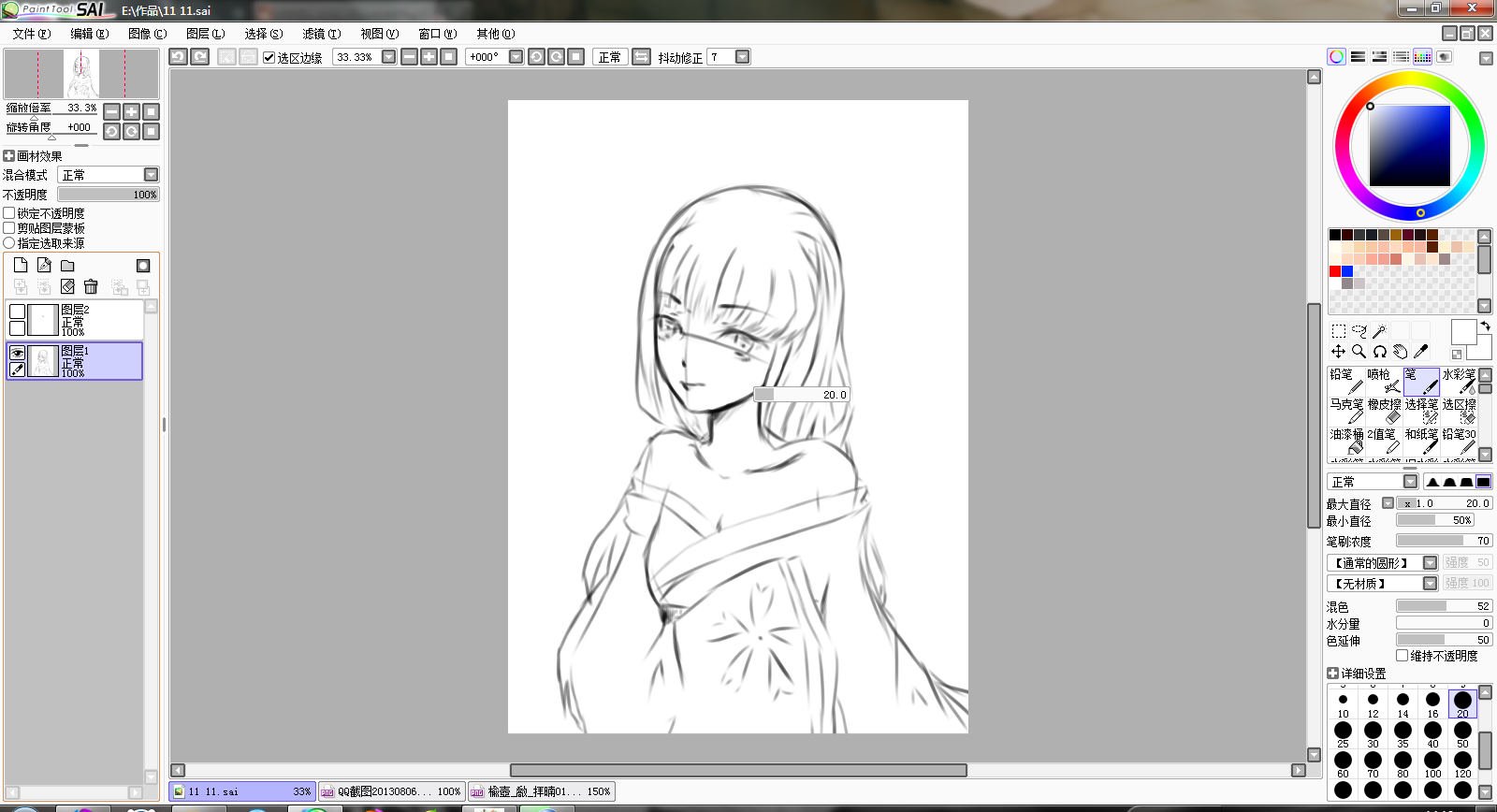Image resolution: width=1497 pixels, height=812 pixels.
Task: Click the redo arrow in toolbar
Action: (200, 57)
